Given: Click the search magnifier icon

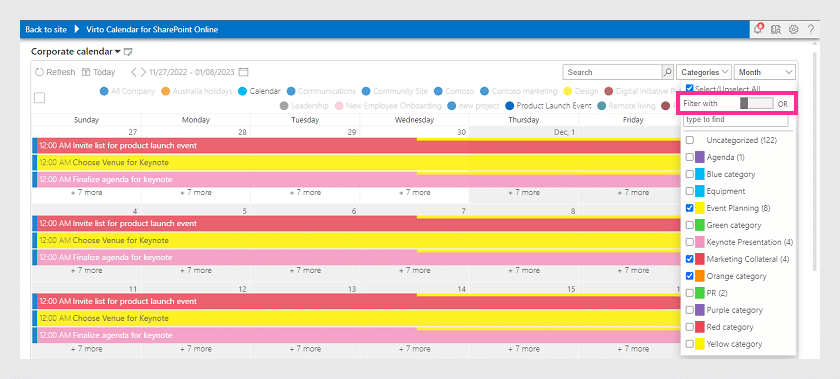Looking at the screenshot, I should [668, 72].
